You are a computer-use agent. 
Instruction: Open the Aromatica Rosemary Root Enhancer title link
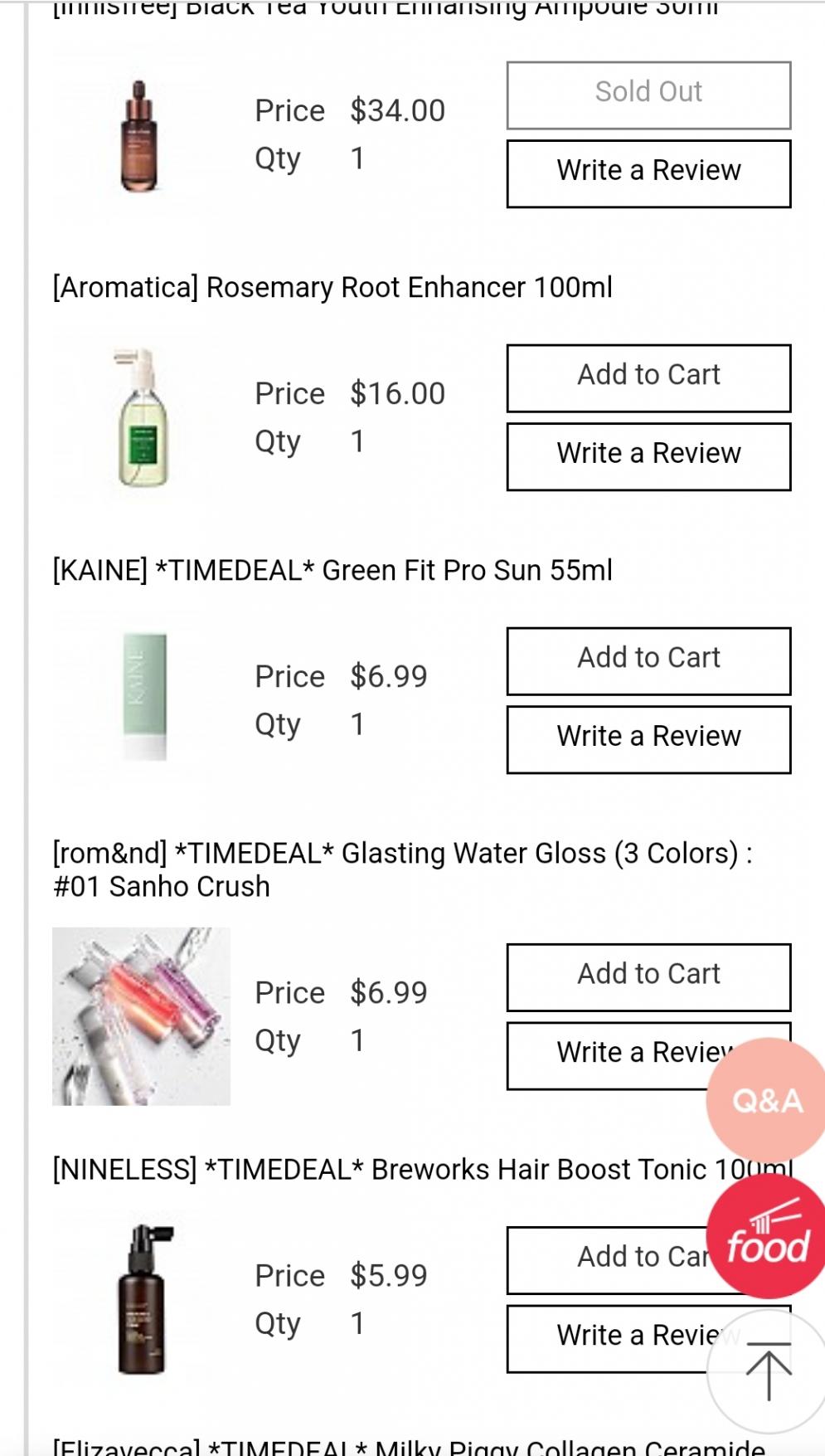pos(332,287)
